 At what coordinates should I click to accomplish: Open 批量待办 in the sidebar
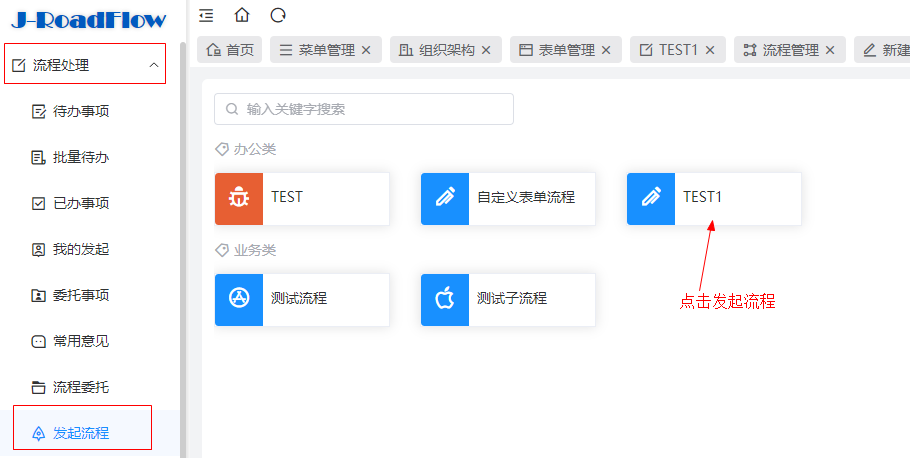click(x=90, y=157)
